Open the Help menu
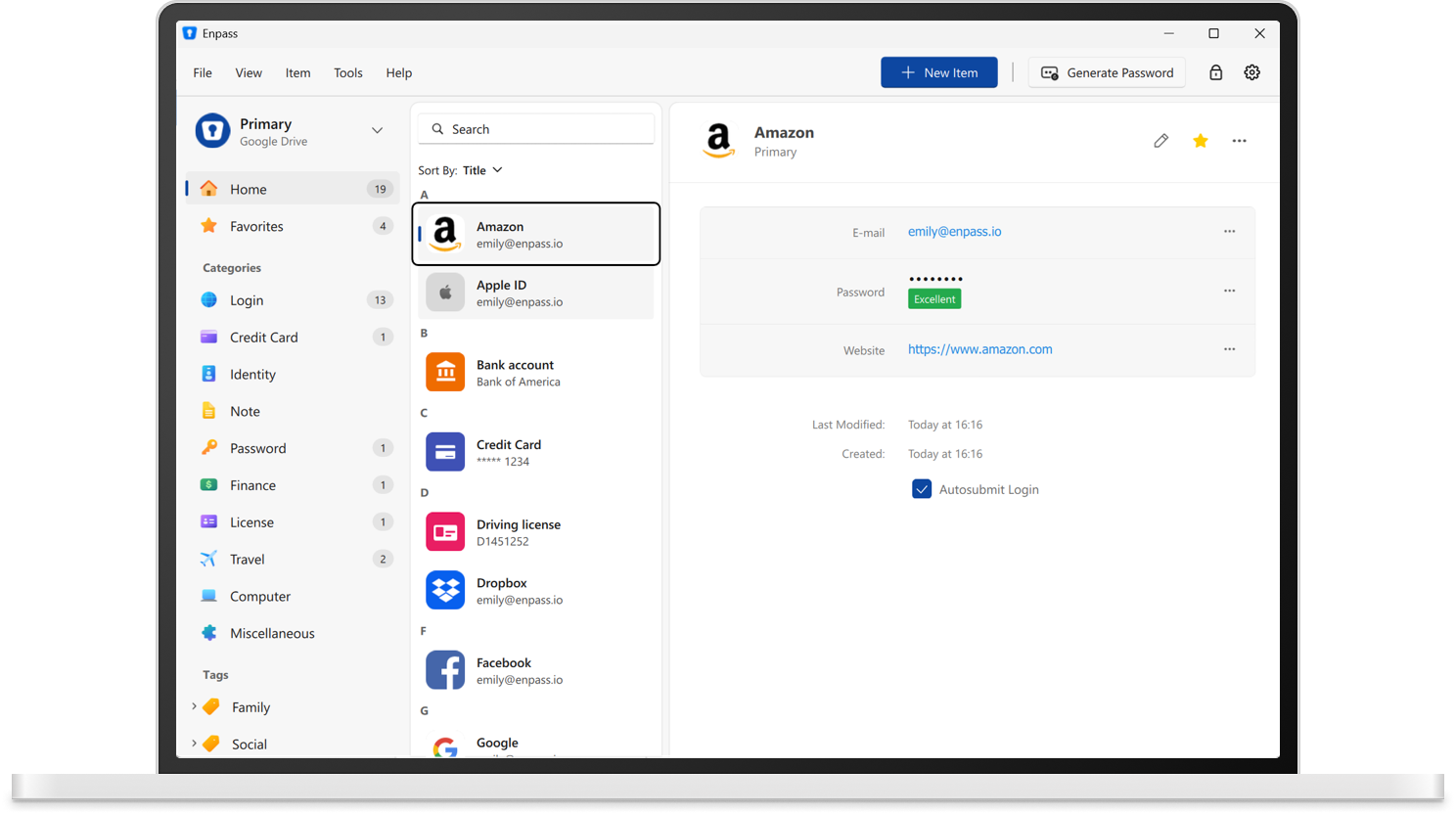Image resolution: width=1456 pixels, height=813 pixels. (399, 72)
